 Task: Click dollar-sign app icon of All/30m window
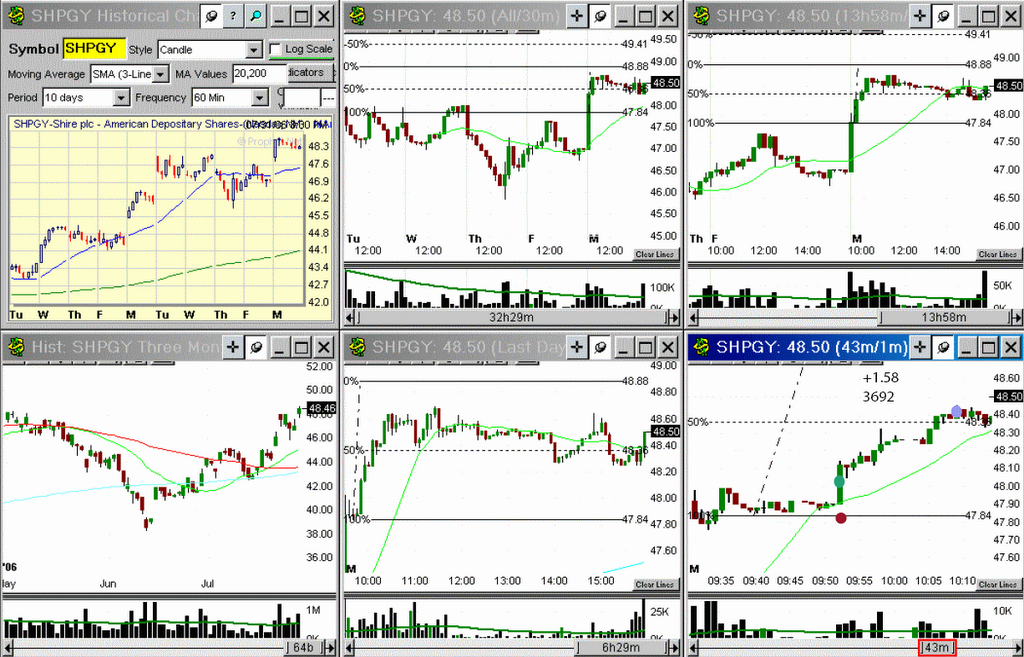(x=357, y=16)
